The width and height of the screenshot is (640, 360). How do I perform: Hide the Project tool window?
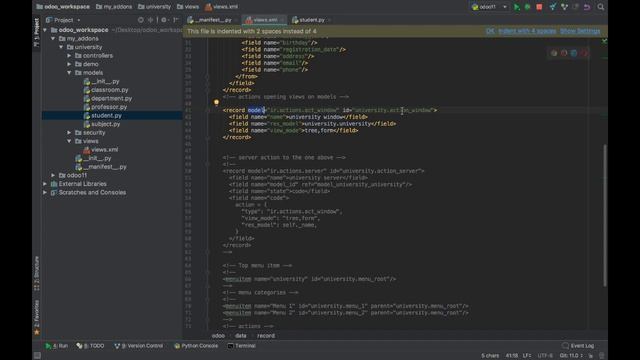(x=176, y=20)
